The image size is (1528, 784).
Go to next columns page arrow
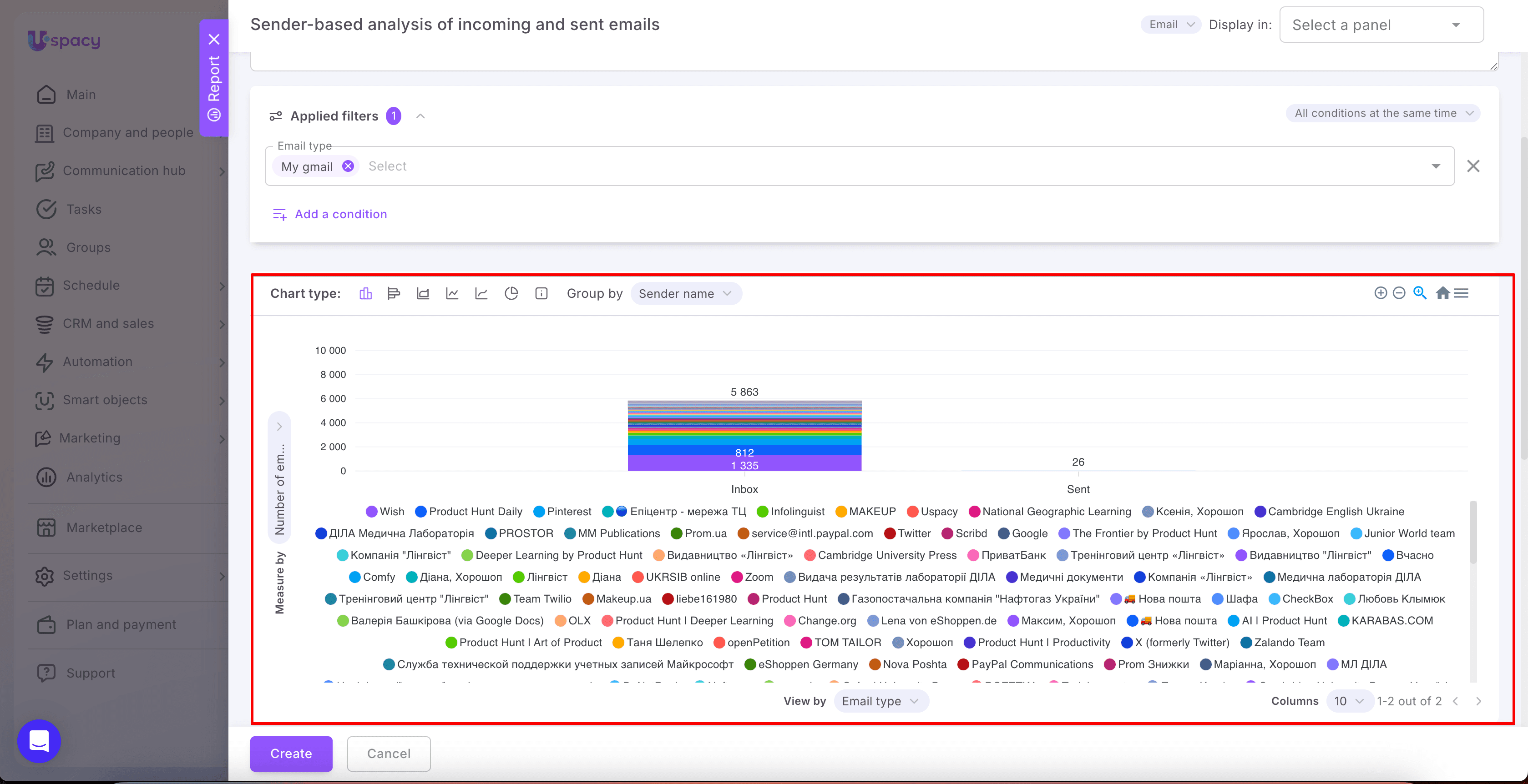pos(1478,701)
